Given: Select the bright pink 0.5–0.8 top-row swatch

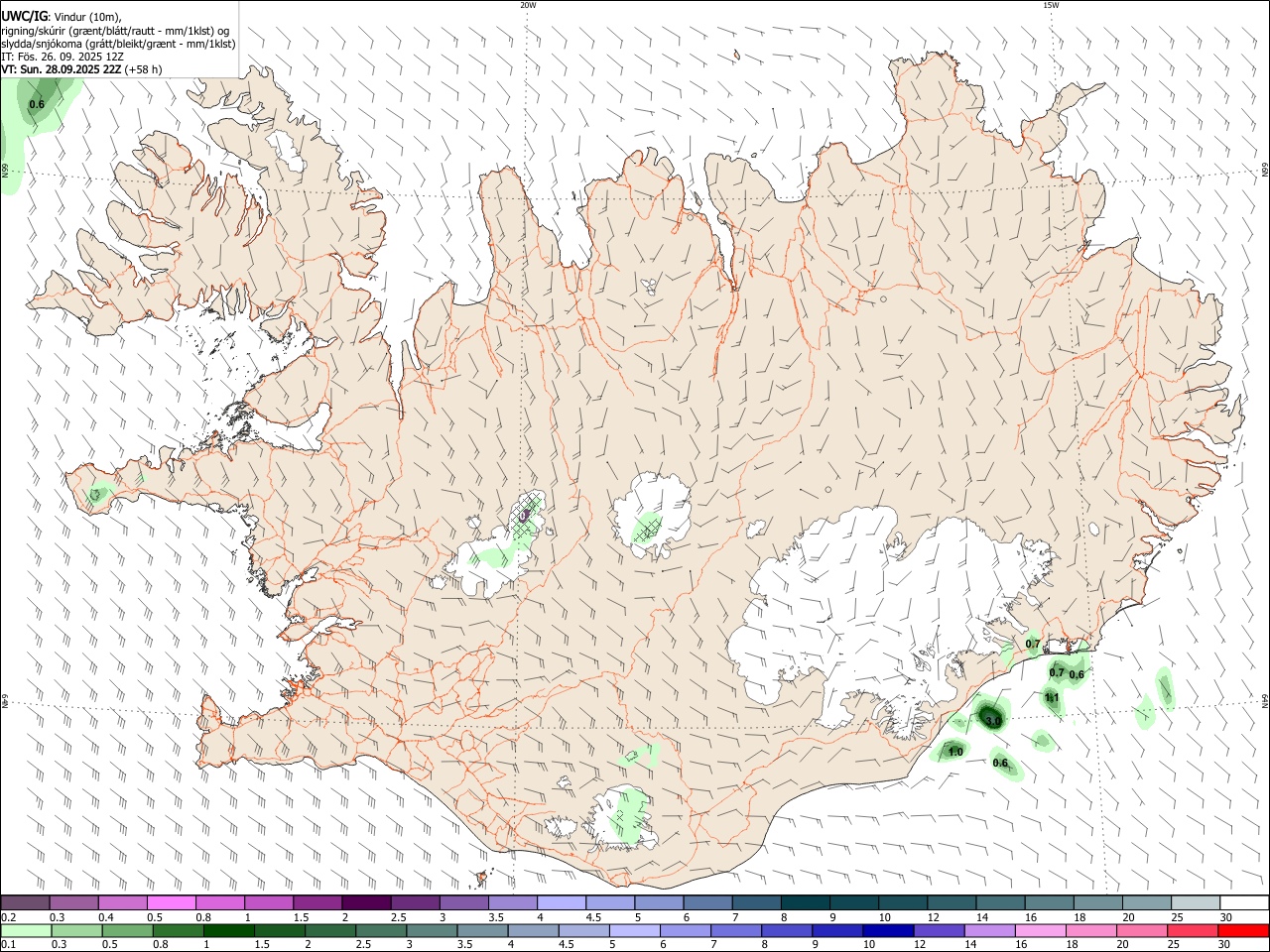Looking at the screenshot, I should (x=171, y=902).
